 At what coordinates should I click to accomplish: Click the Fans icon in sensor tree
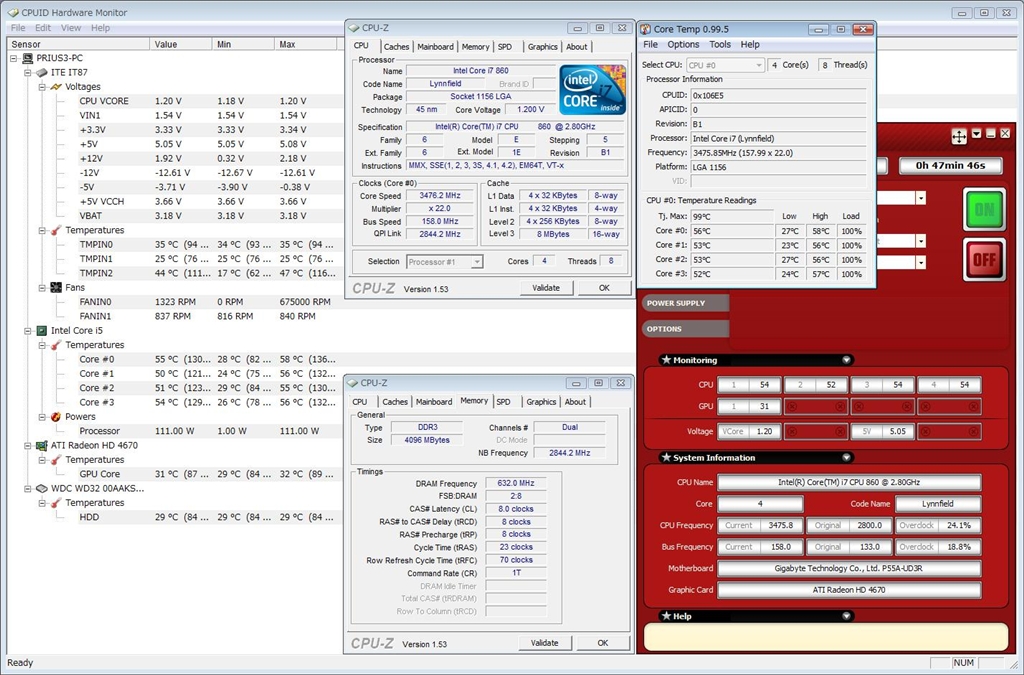[56, 287]
